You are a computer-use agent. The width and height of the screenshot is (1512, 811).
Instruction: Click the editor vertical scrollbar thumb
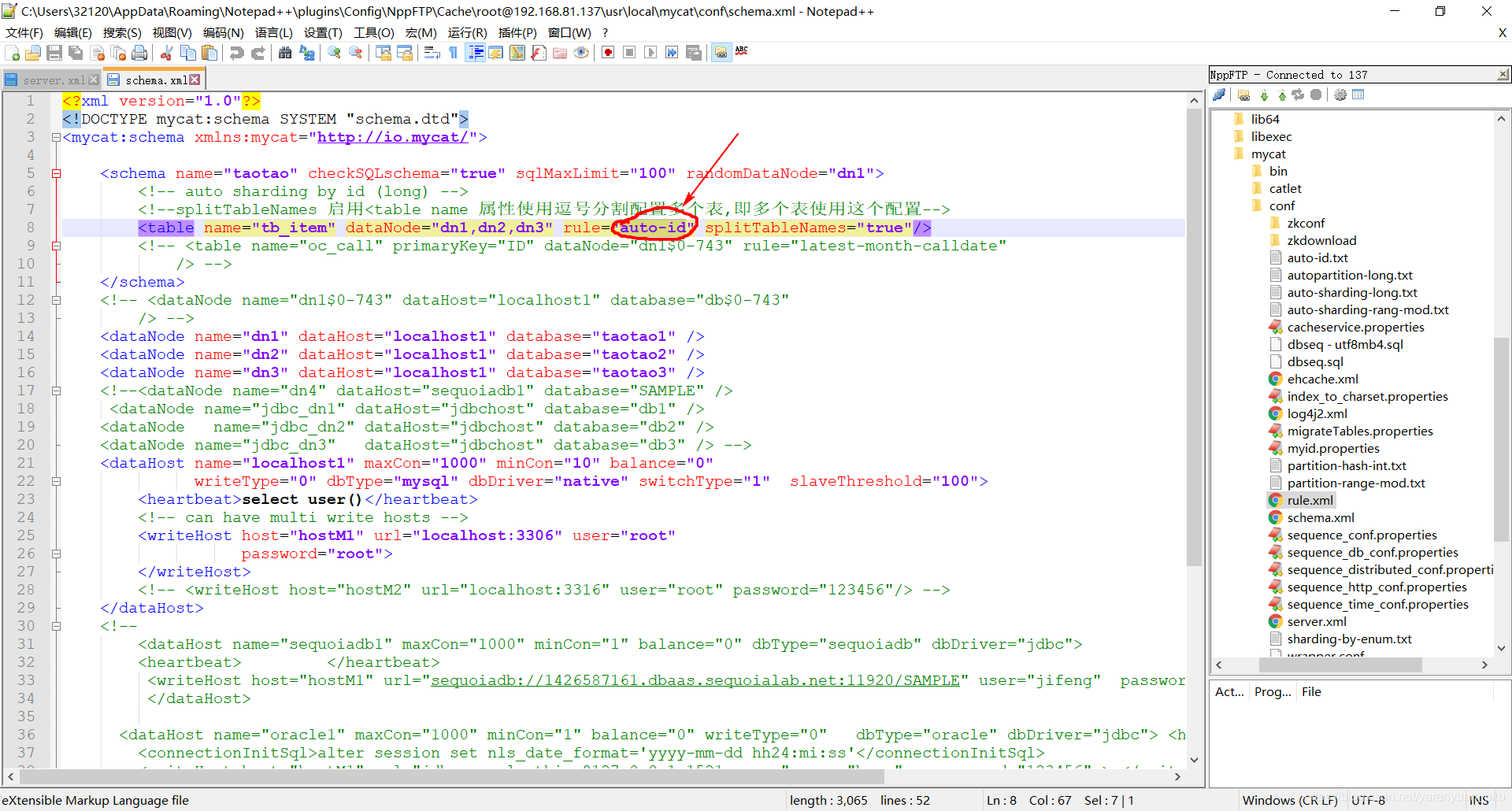coord(1194,337)
